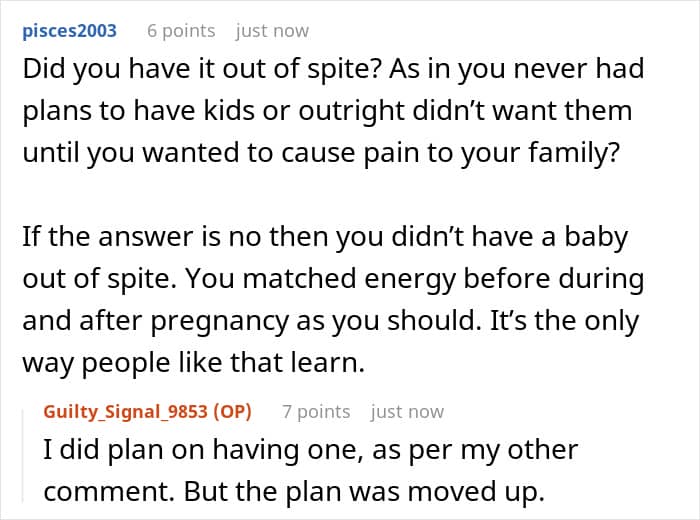Screen dimensions: 700x520
Task: Click the timestamp on the OP reply
Action: pyautogui.click(x=407, y=411)
